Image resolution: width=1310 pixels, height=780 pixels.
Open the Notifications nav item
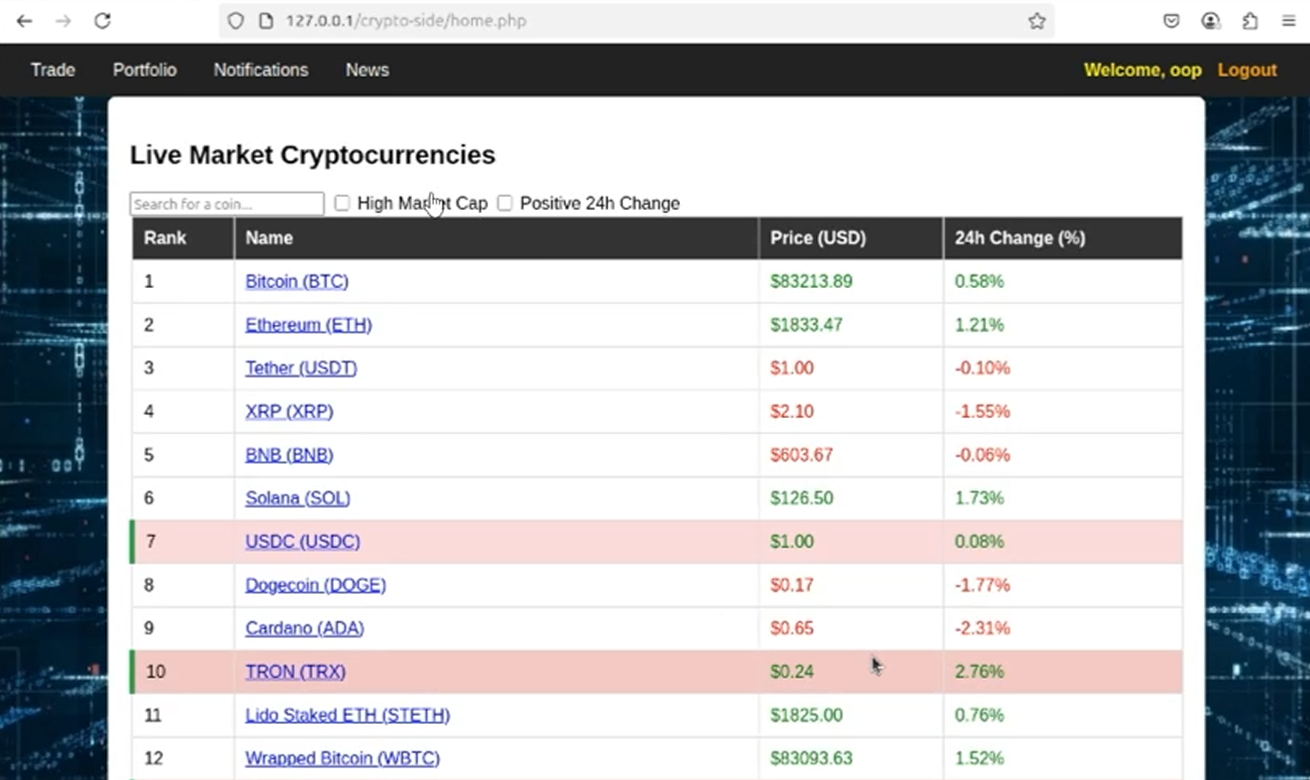point(261,70)
